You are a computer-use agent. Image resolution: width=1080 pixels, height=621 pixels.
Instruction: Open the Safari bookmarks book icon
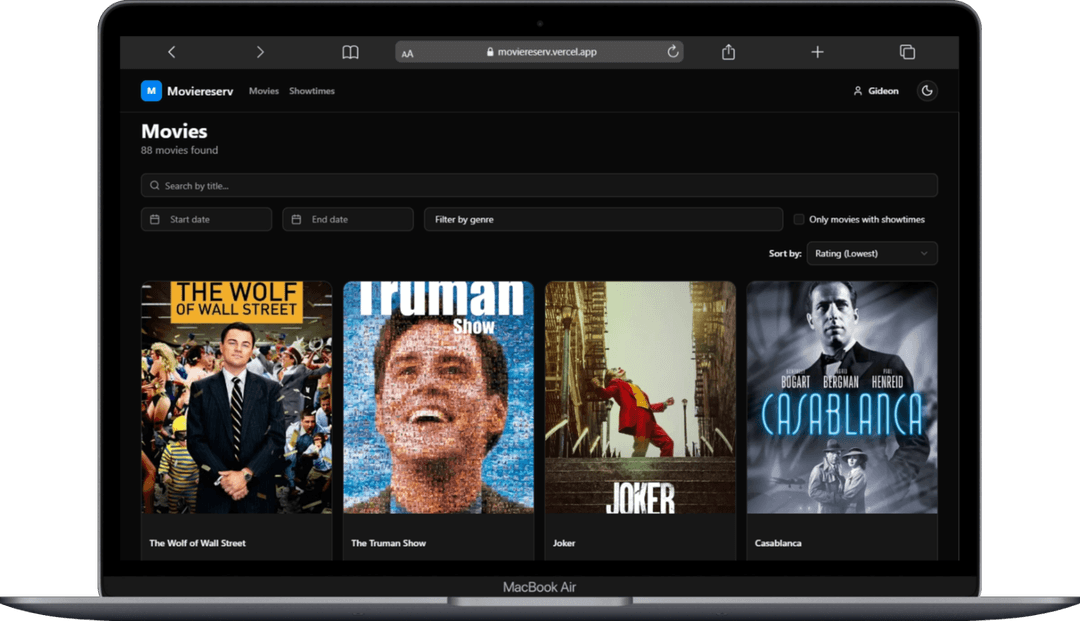coord(350,52)
